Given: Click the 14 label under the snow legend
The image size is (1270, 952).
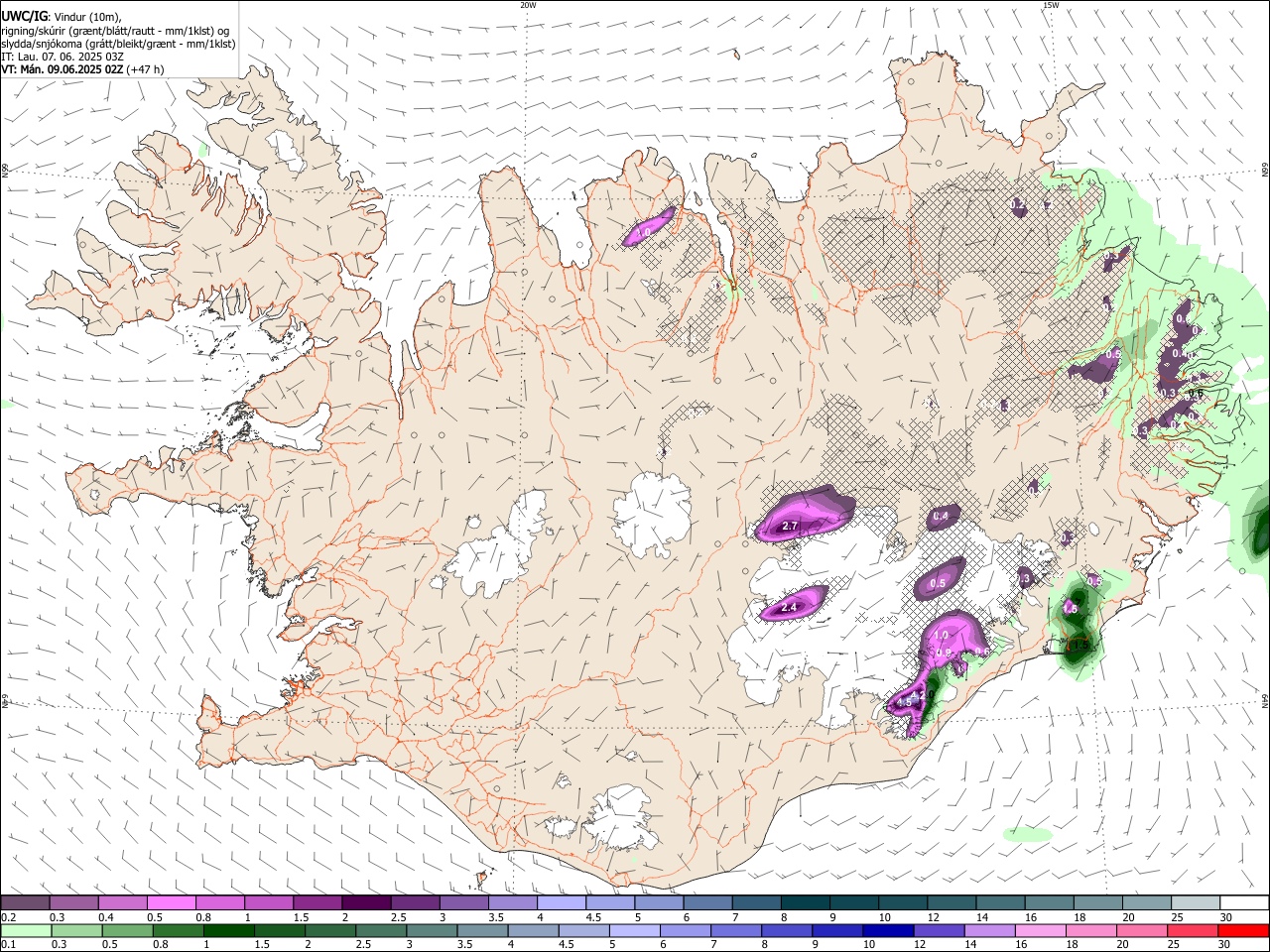Looking at the screenshot, I should [x=981, y=917].
